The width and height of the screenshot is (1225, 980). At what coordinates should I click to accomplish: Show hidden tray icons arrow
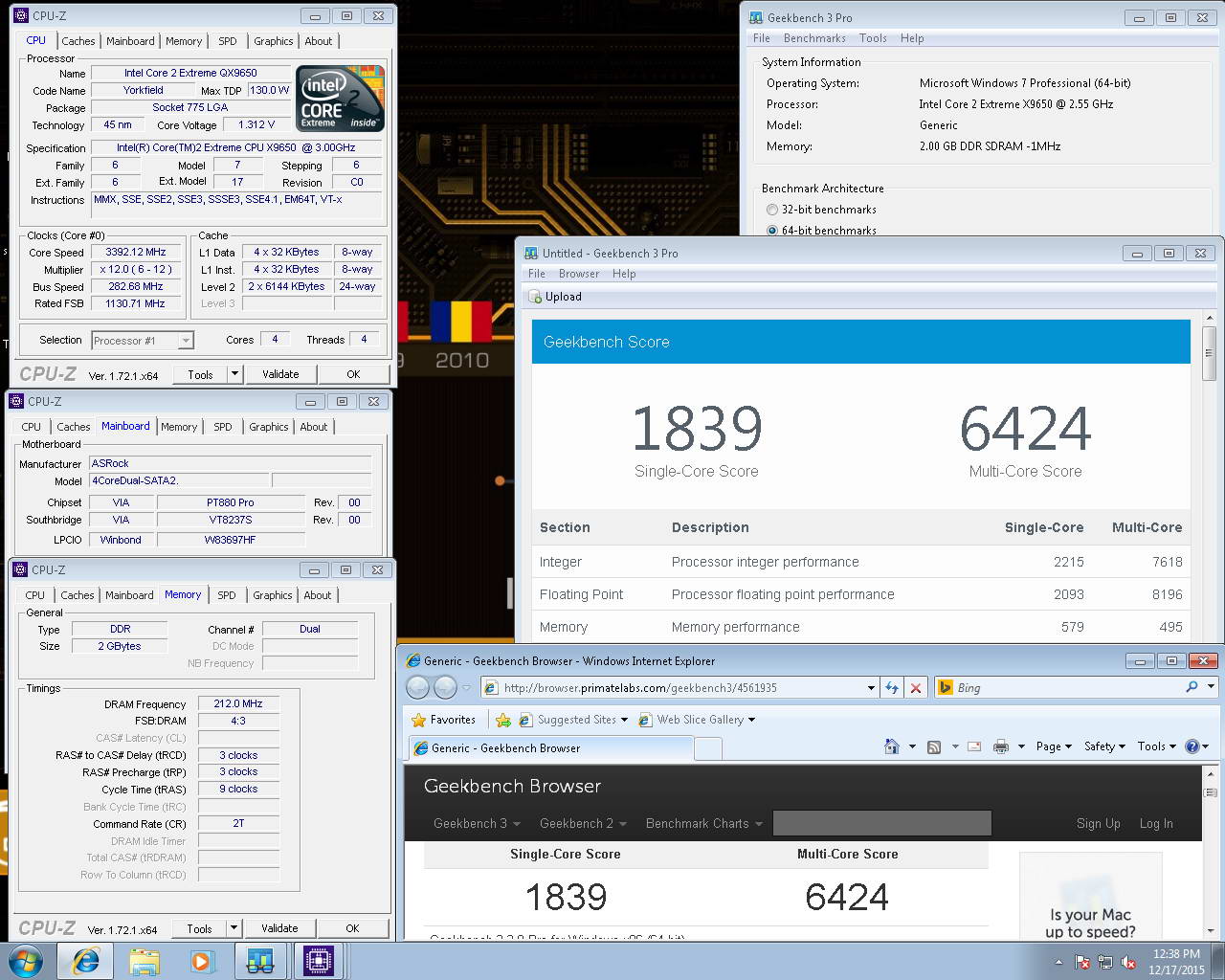point(1058,962)
